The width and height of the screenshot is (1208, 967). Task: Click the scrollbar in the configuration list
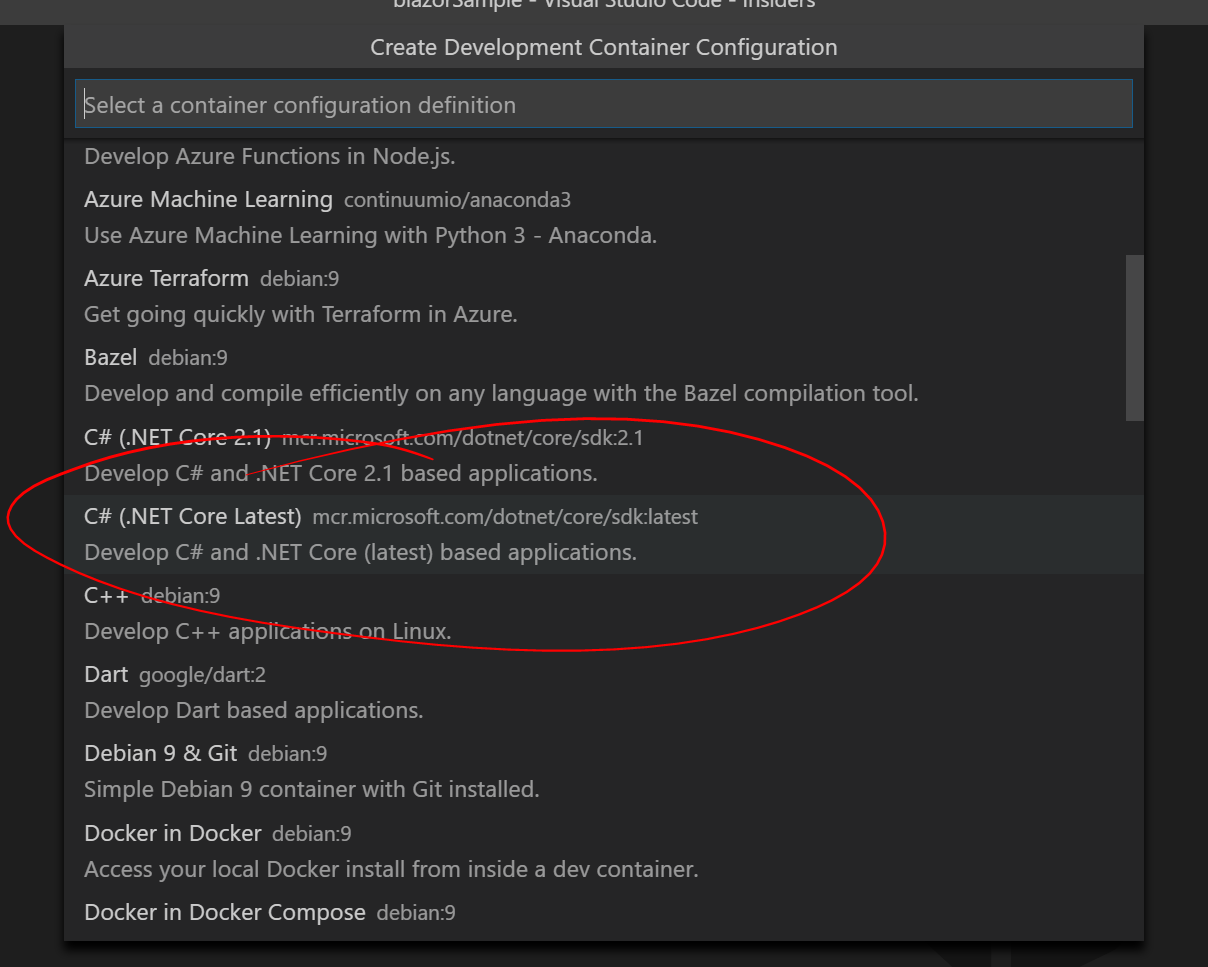(1135, 335)
